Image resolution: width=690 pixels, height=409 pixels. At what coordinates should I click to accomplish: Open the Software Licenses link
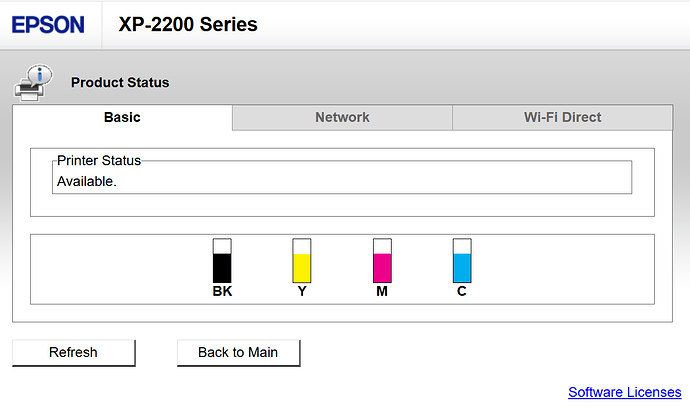[624, 392]
